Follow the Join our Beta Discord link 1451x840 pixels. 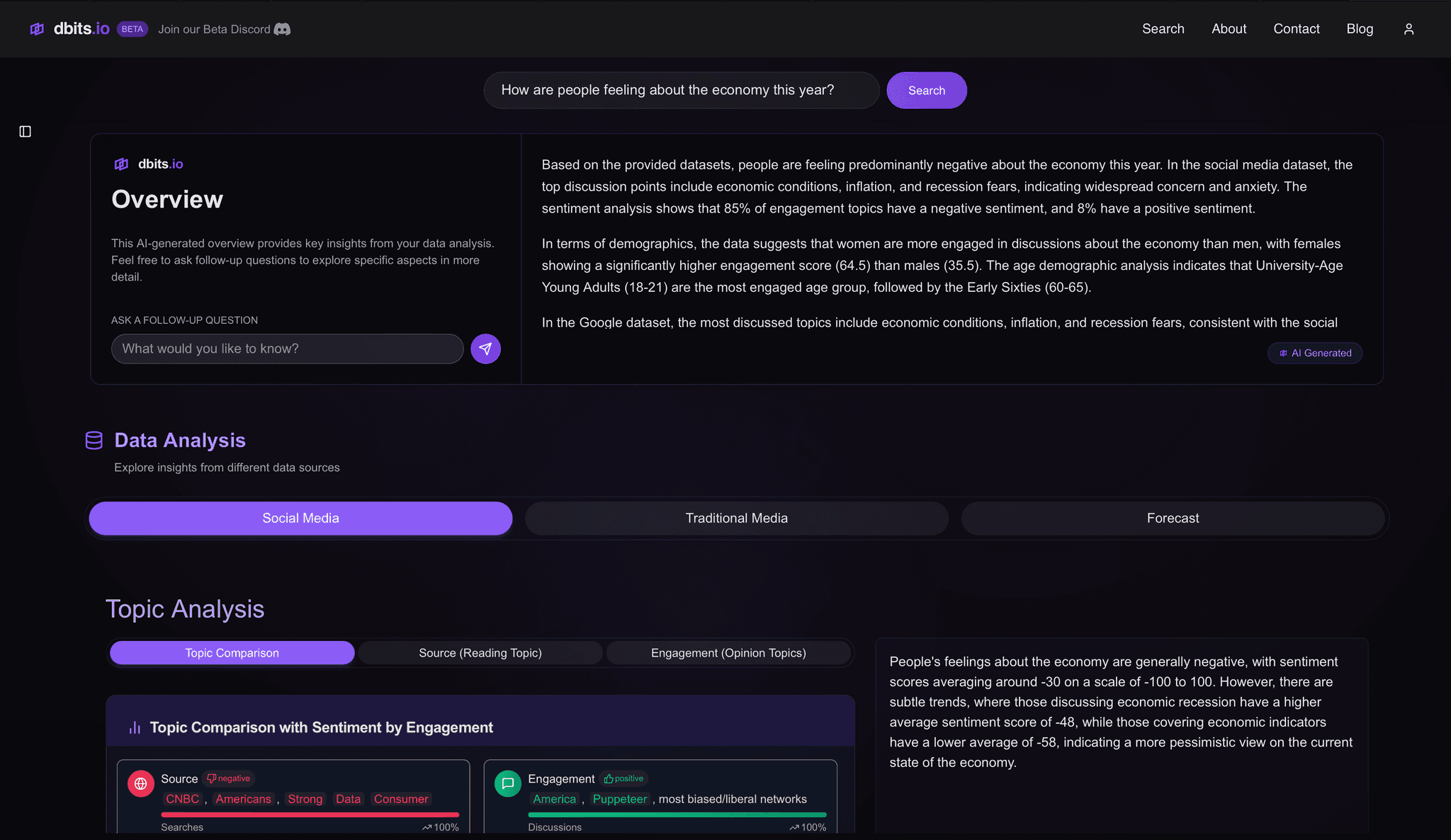tap(214, 29)
